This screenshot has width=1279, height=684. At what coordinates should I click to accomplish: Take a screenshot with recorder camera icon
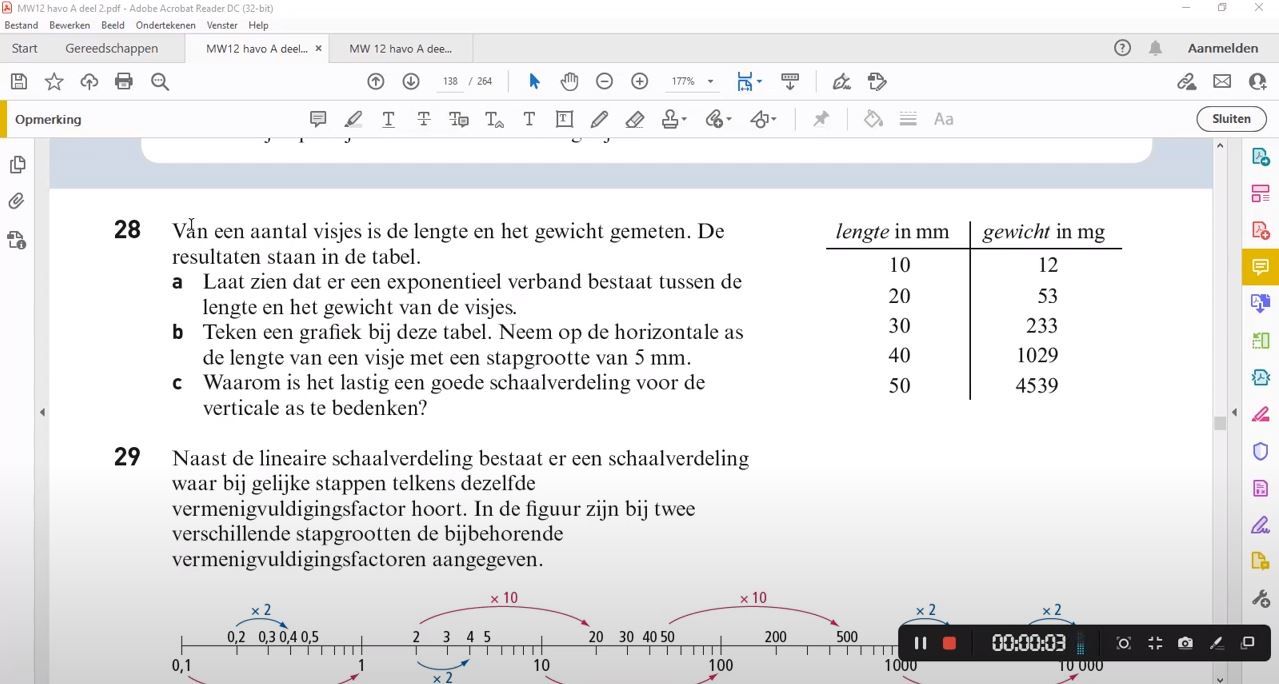[x=1185, y=643]
